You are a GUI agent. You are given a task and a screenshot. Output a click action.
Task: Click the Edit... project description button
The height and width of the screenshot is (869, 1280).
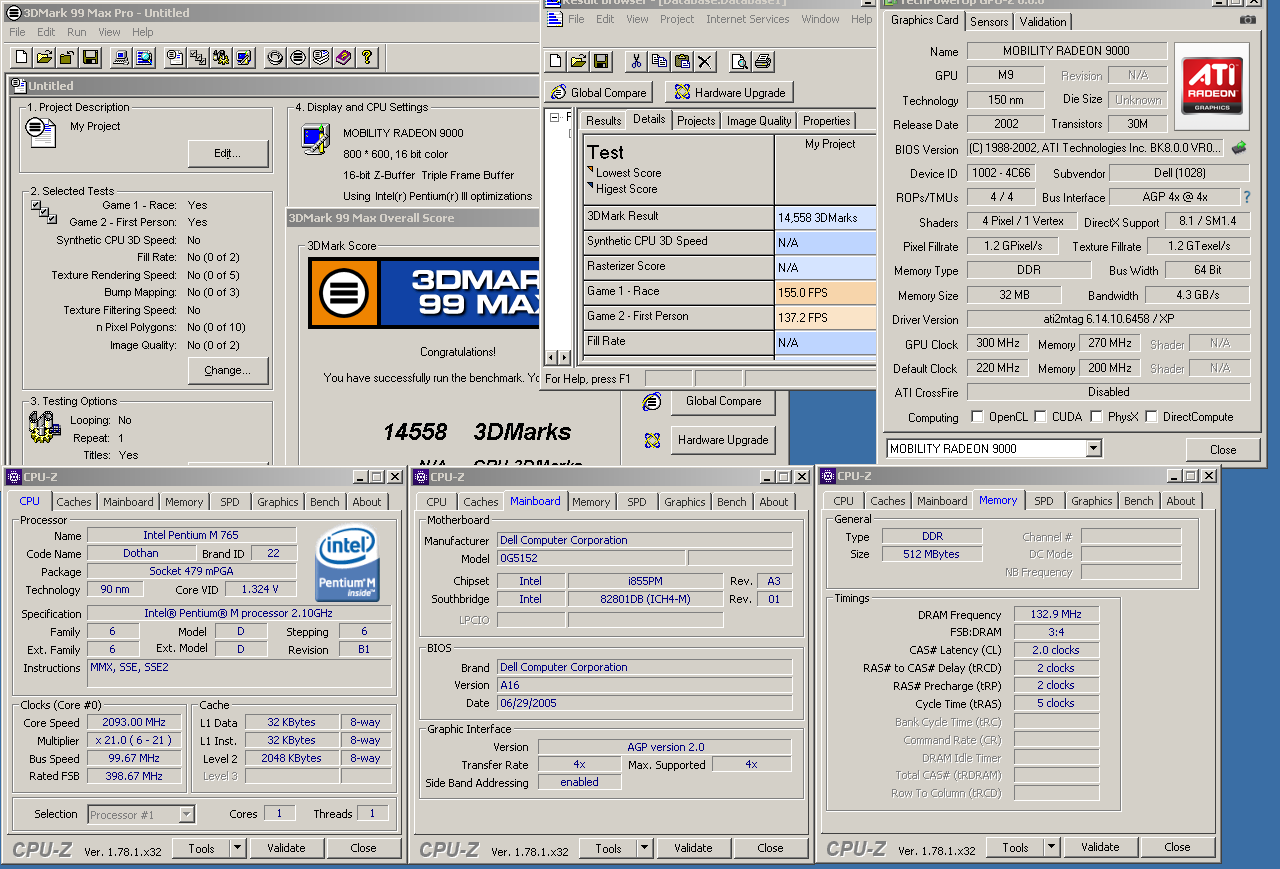[x=228, y=153]
